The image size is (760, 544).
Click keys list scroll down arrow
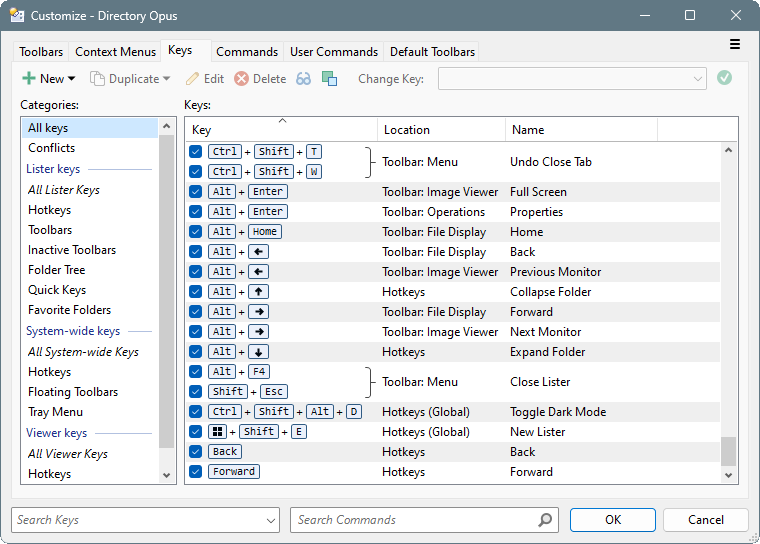pos(728,475)
